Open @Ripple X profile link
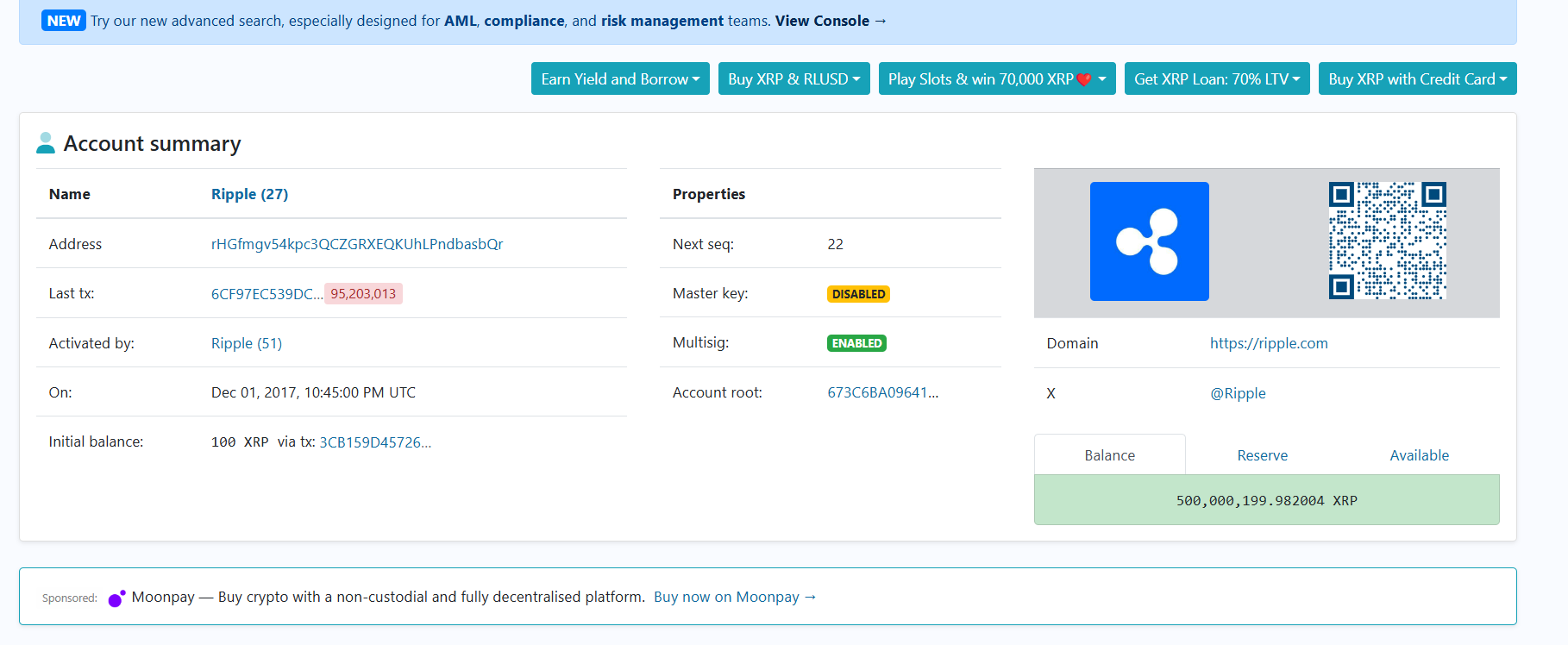Screen dimensions: 1568x645 coord(1238,393)
